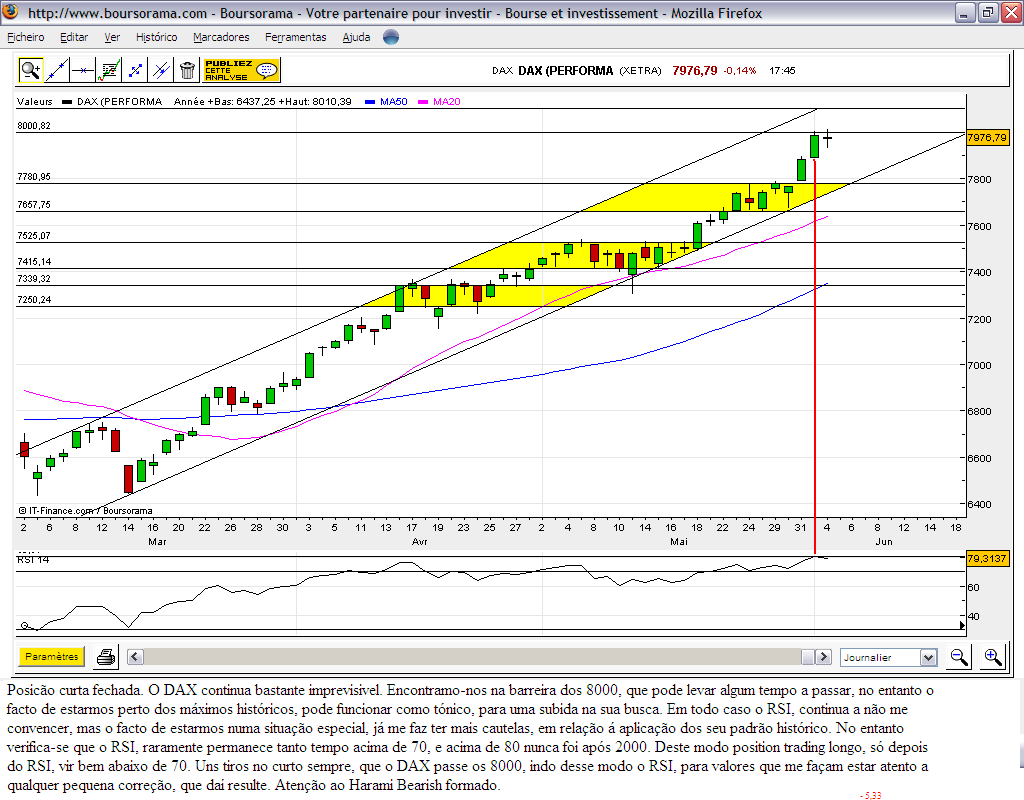Open the Paramètres button
Screen dimensions: 1024x800
(x=52, y=656)
